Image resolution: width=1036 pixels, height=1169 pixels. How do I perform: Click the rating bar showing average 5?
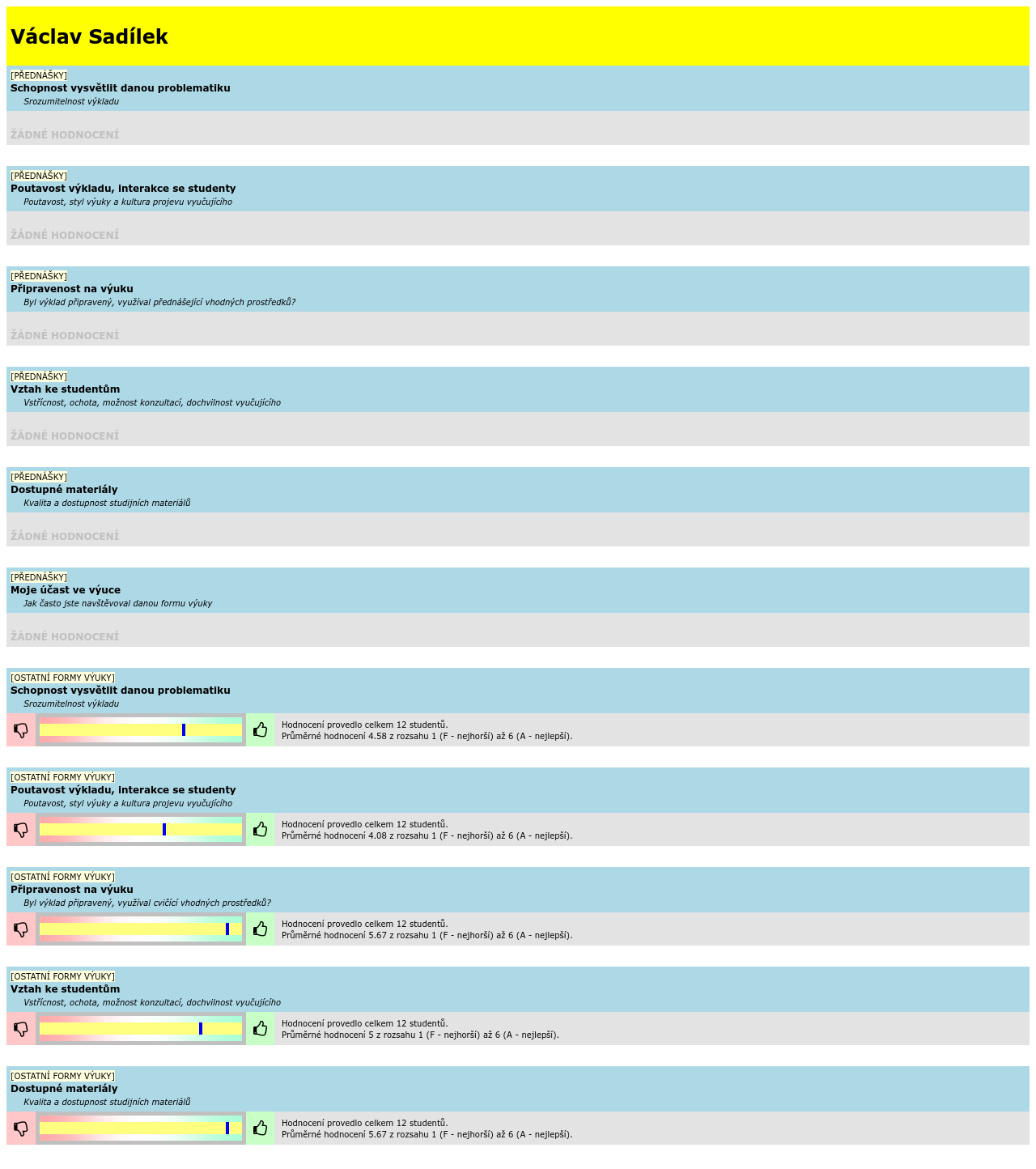tap(141, 1029)
